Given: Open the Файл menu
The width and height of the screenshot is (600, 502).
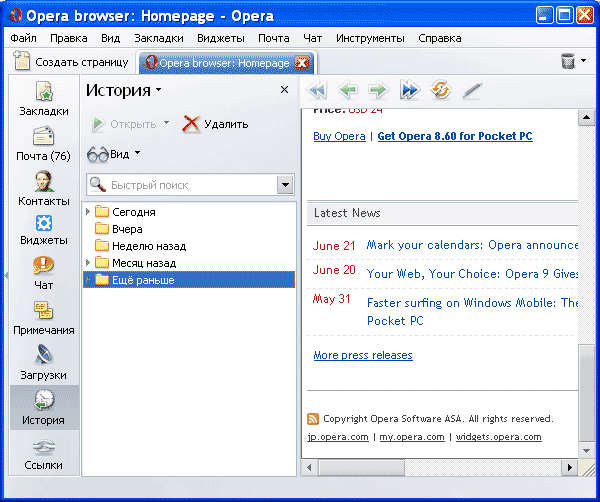Looking at the screenshot, I should click(23, 38).
